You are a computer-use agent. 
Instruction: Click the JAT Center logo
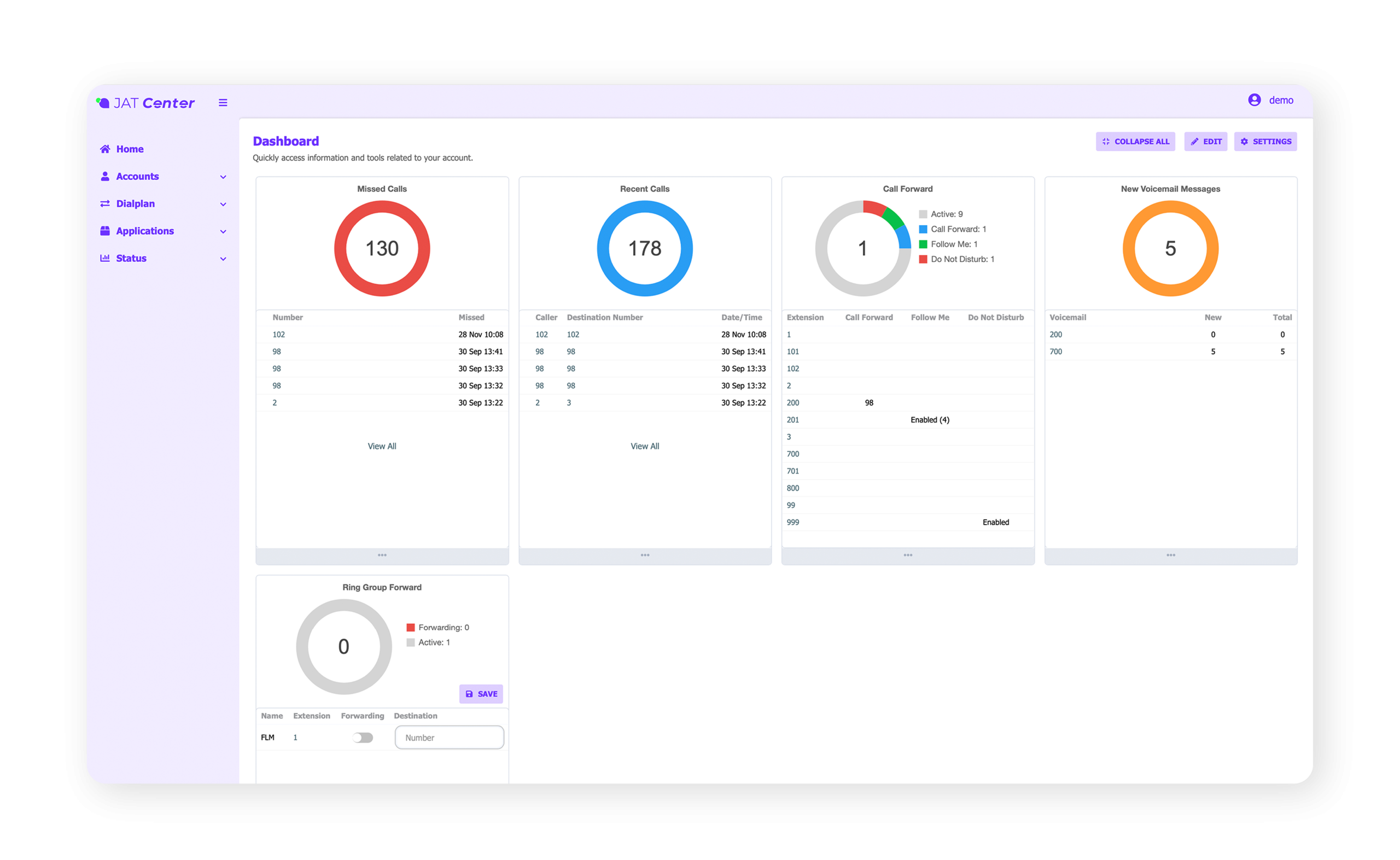coord(146,103)
